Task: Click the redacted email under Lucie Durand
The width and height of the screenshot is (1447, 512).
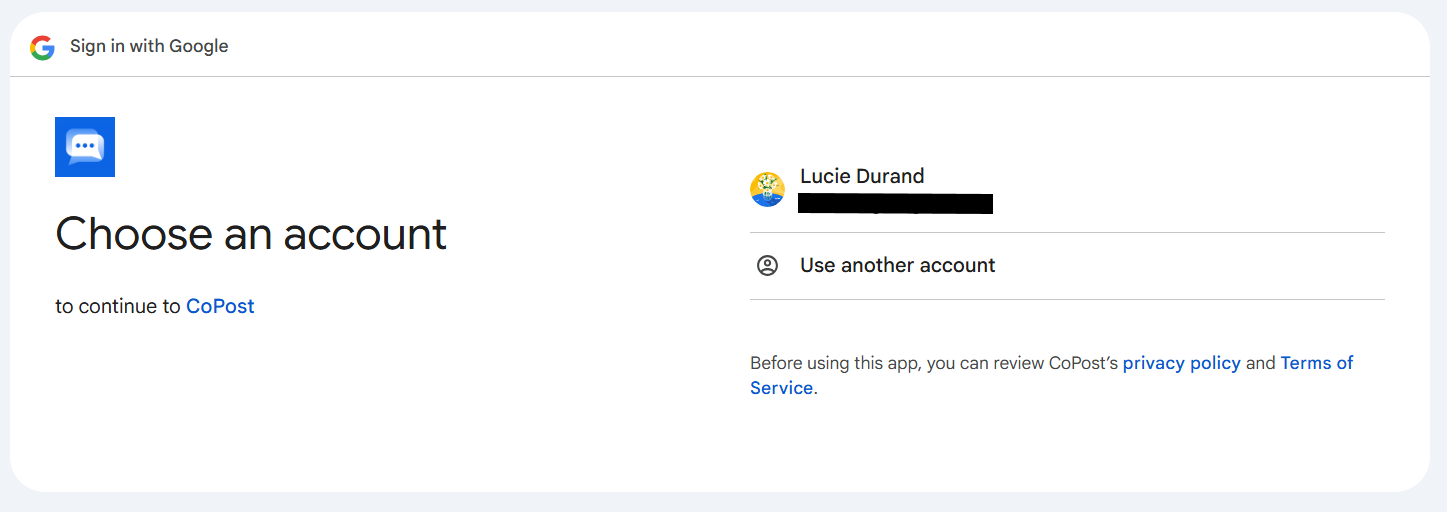Action: pyautogui.click(x=895, y=204)
